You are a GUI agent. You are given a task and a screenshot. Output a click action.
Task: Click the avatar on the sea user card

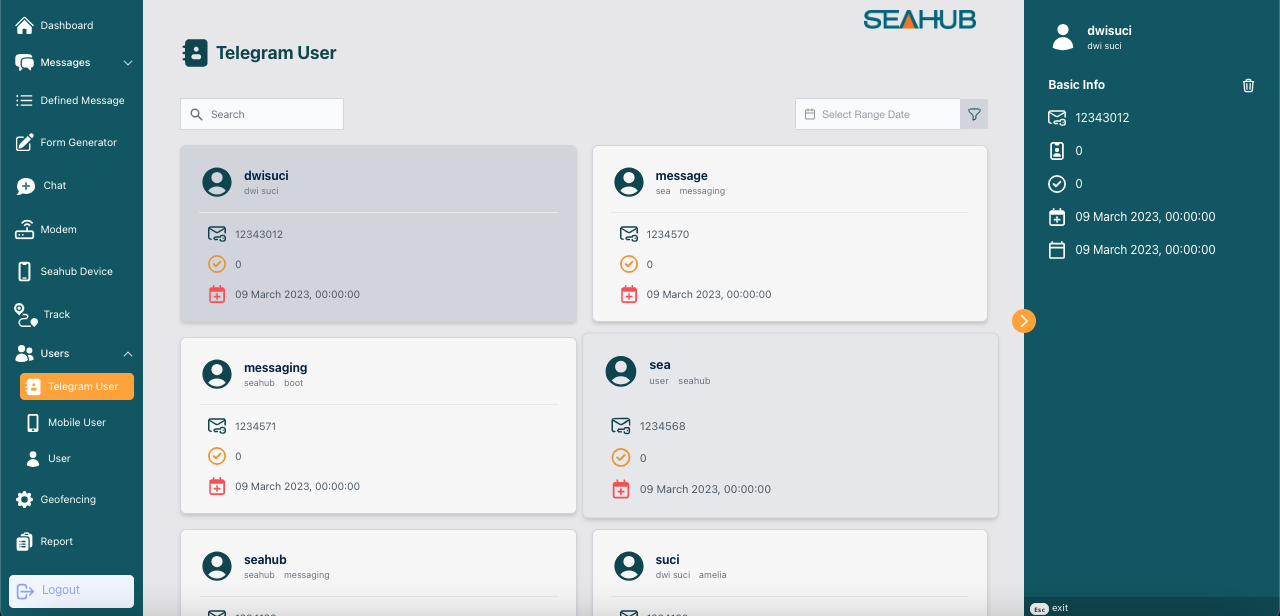click(x=621, y=371)
